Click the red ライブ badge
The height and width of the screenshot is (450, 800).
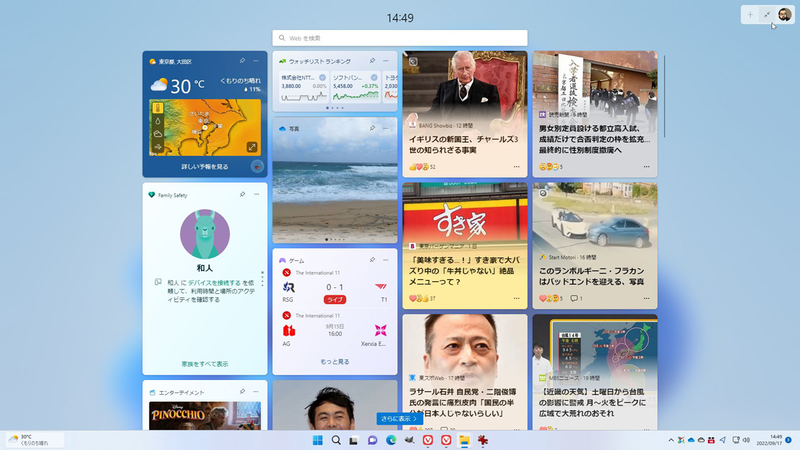(335, 299)
